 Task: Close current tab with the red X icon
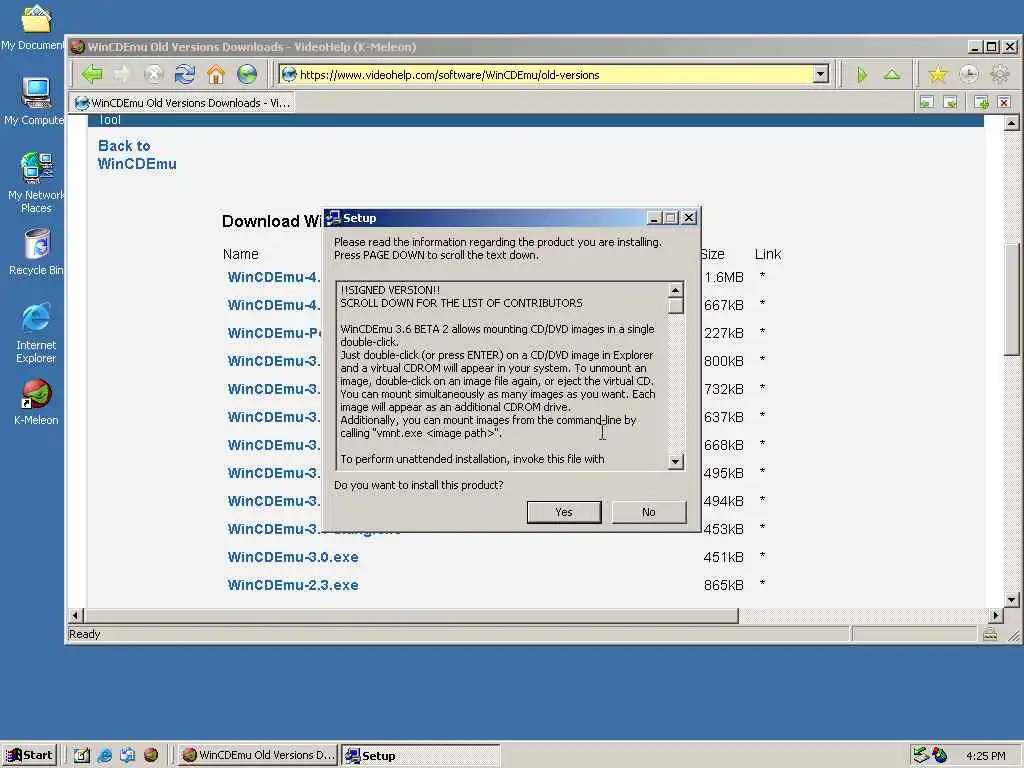coord(1004,102)
